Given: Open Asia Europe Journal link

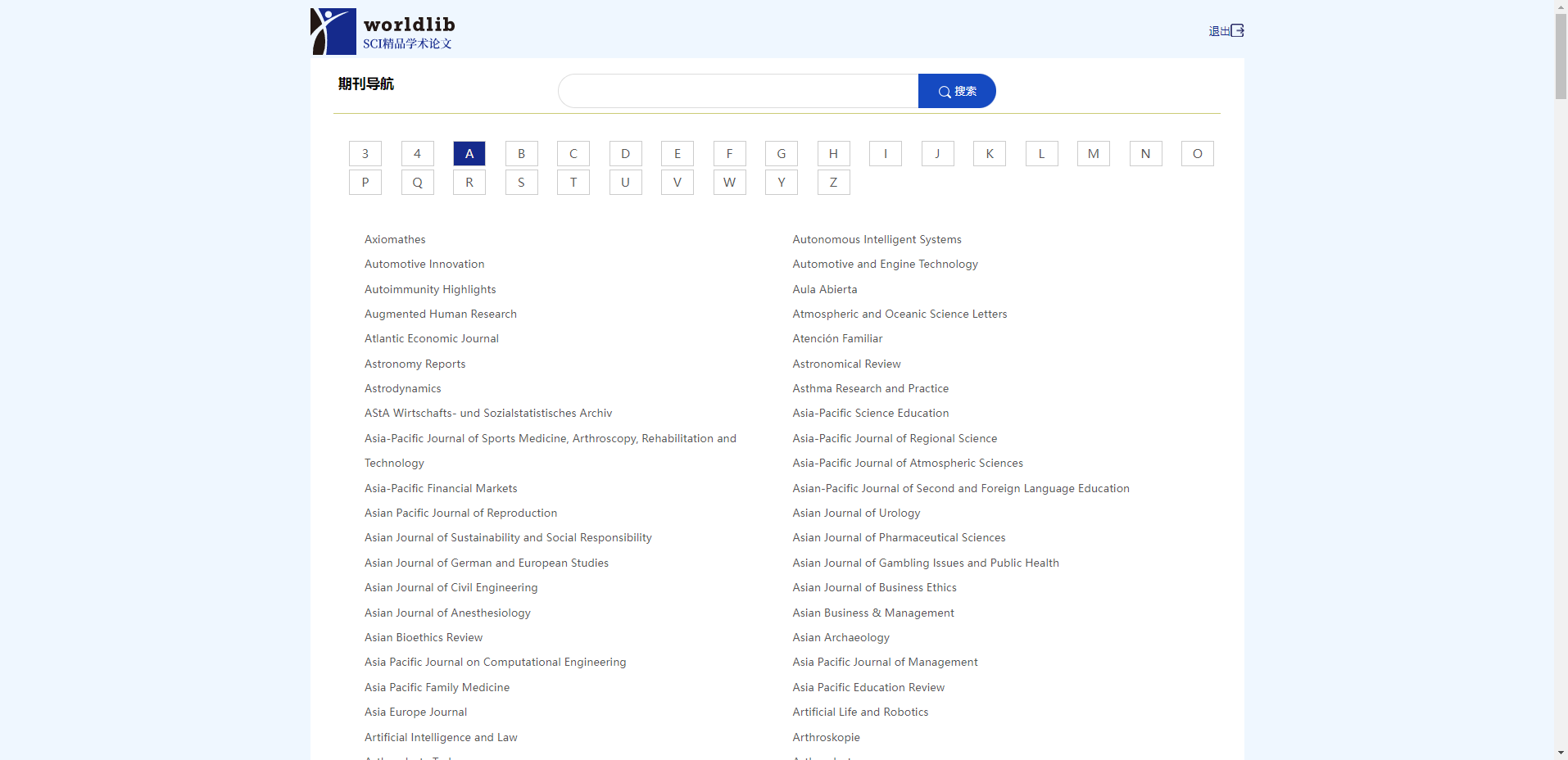Looking at the screenshot, I should click(415, 712).
